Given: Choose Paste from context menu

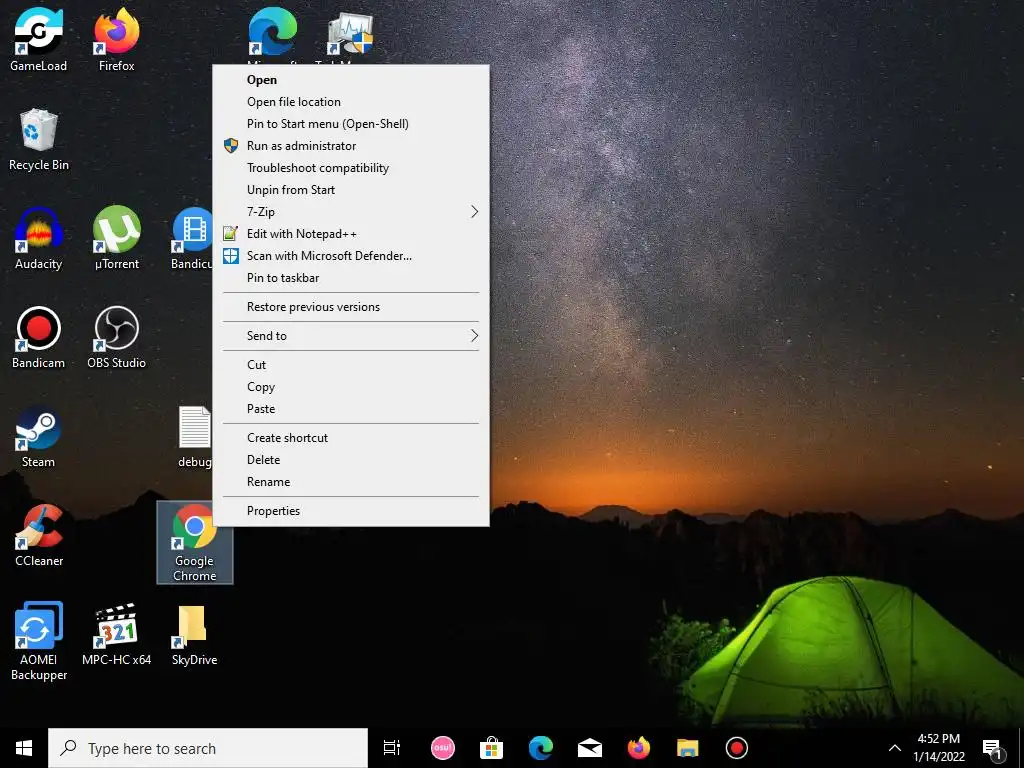Looking at the screenshot, I should tap(351, 409).
